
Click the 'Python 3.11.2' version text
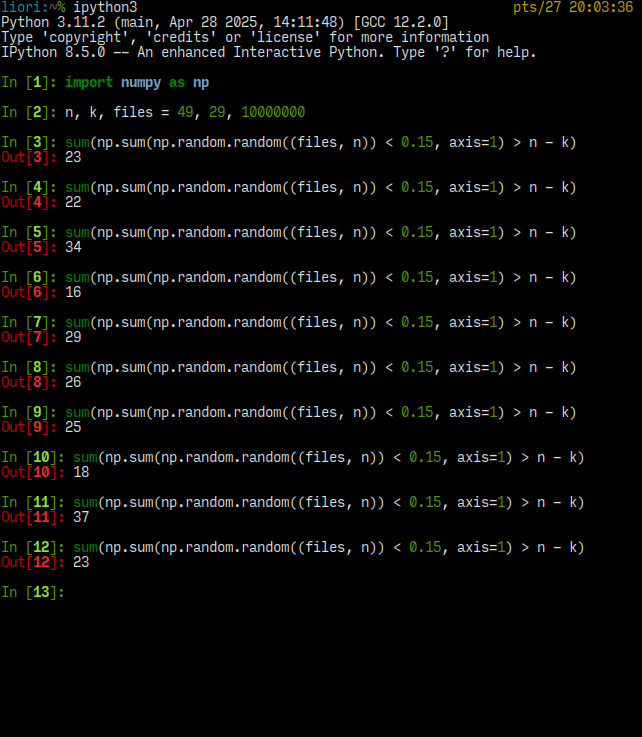[x=52, y=22]
